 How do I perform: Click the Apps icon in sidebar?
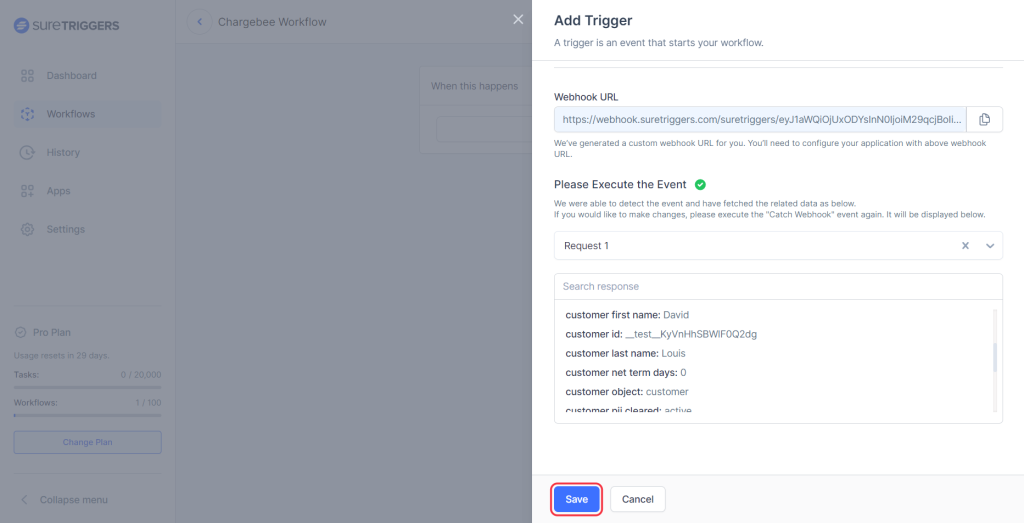(x=27, y=191)
